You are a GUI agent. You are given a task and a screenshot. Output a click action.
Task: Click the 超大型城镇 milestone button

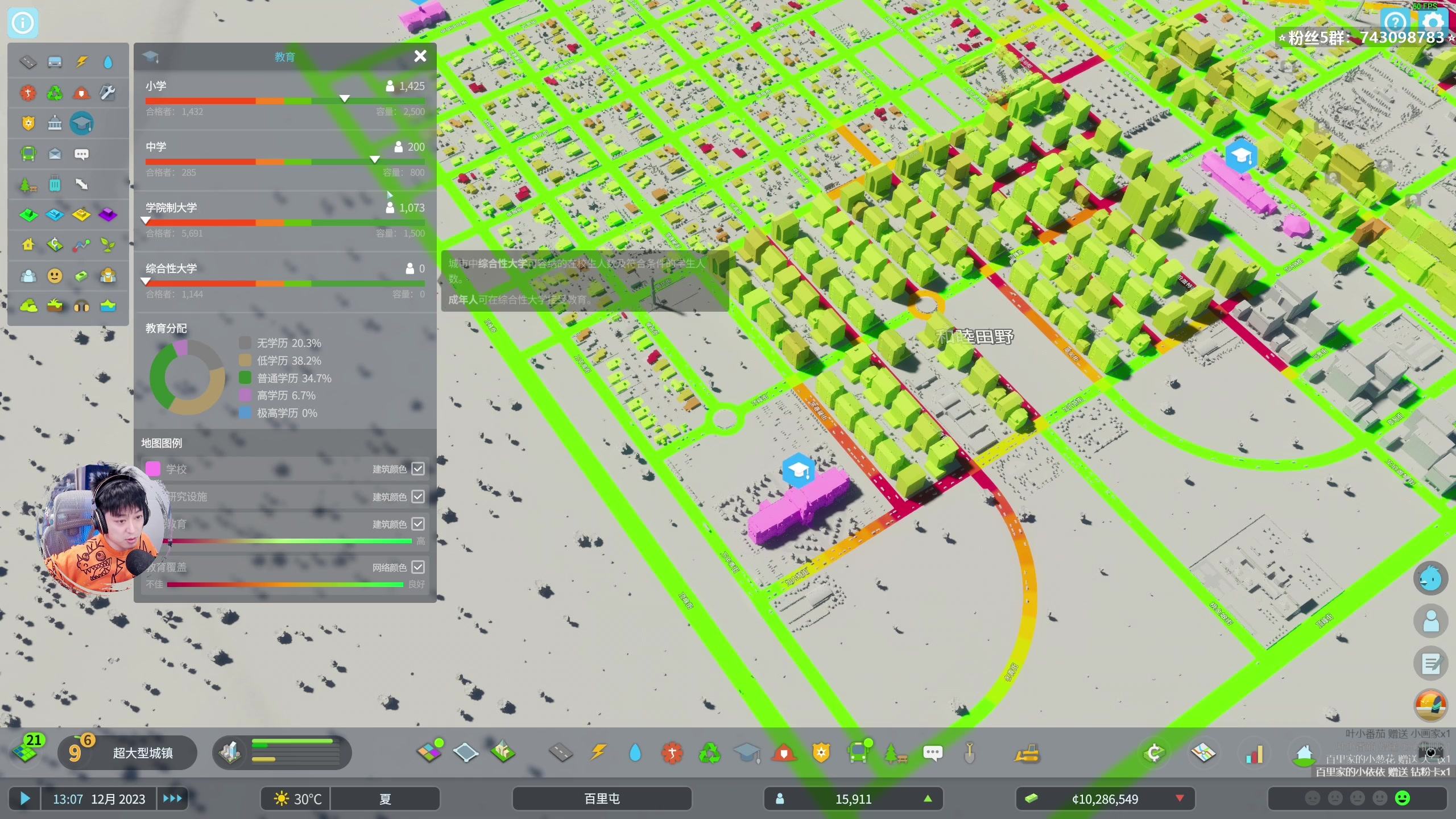tap(129, 753)
